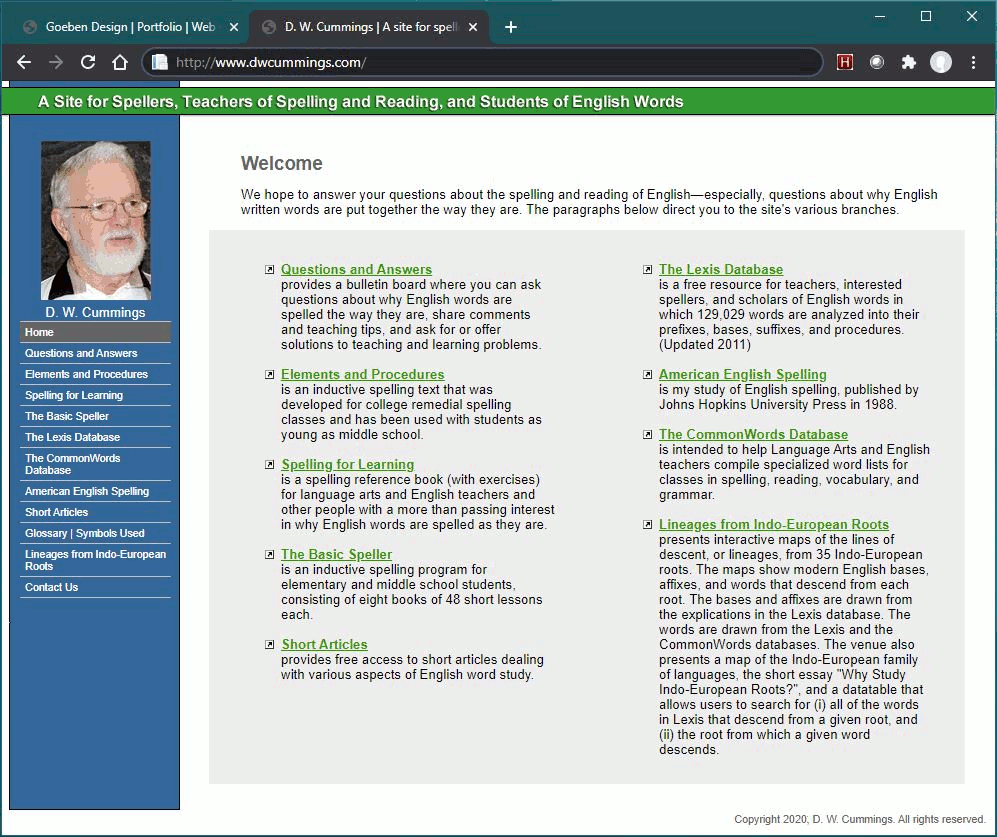Open The Basic Speller sidebar item
The height and width of the screenshot is (837, 997).
tap(95, 416)
